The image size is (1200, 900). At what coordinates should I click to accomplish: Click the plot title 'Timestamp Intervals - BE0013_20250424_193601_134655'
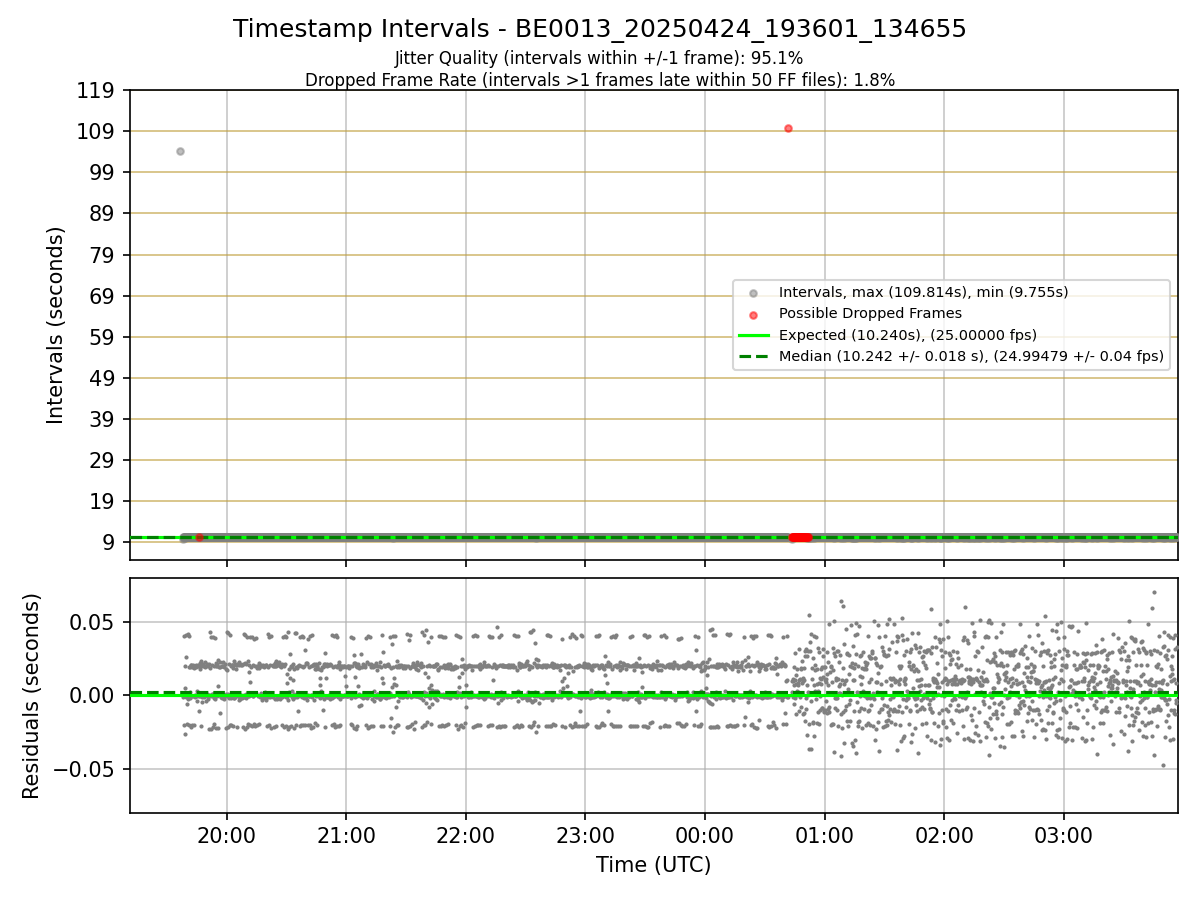600,29
